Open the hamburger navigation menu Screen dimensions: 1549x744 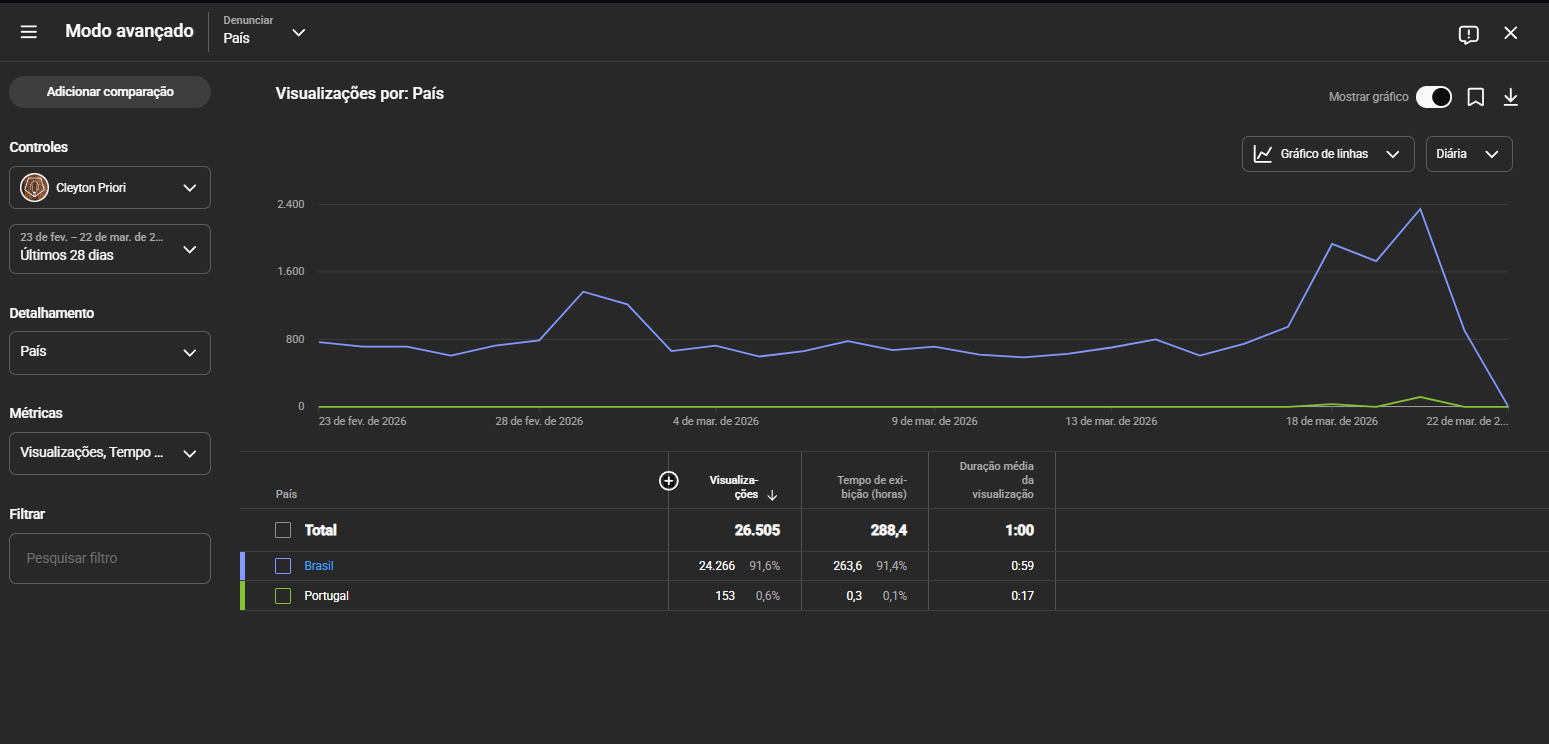point(29,32)
